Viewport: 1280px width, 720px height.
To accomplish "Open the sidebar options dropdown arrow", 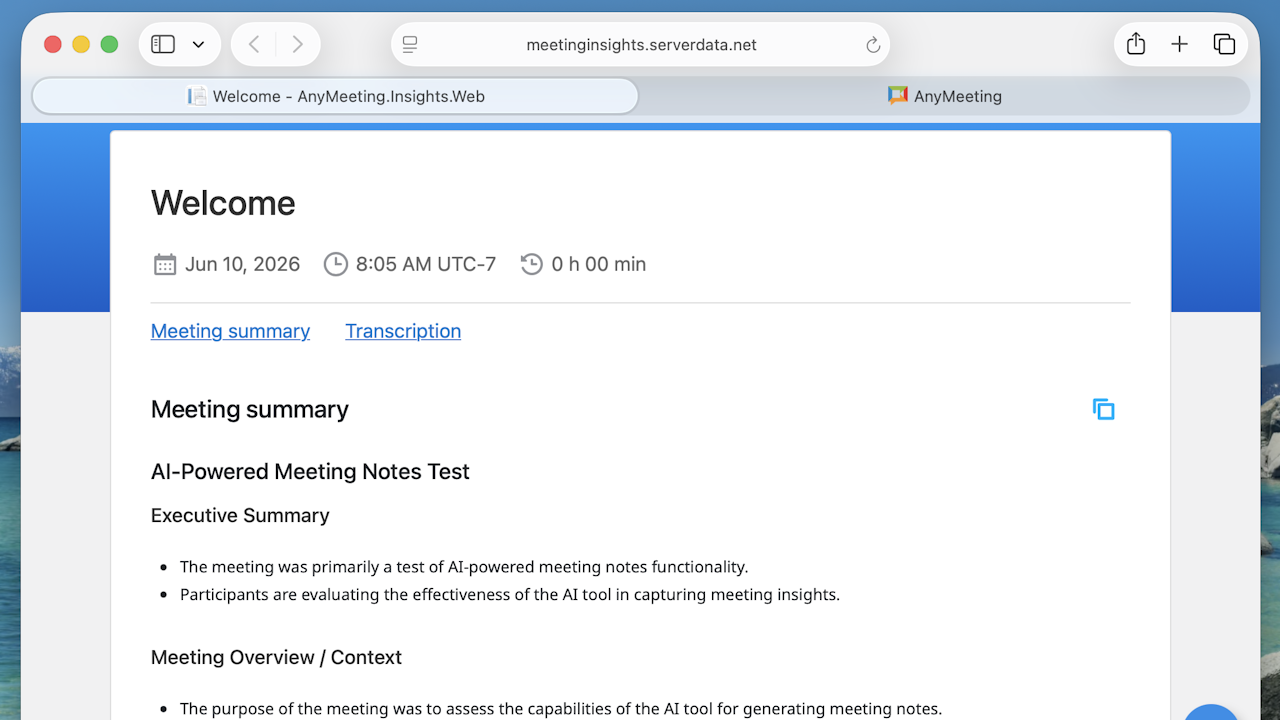I will click(198, 44).
